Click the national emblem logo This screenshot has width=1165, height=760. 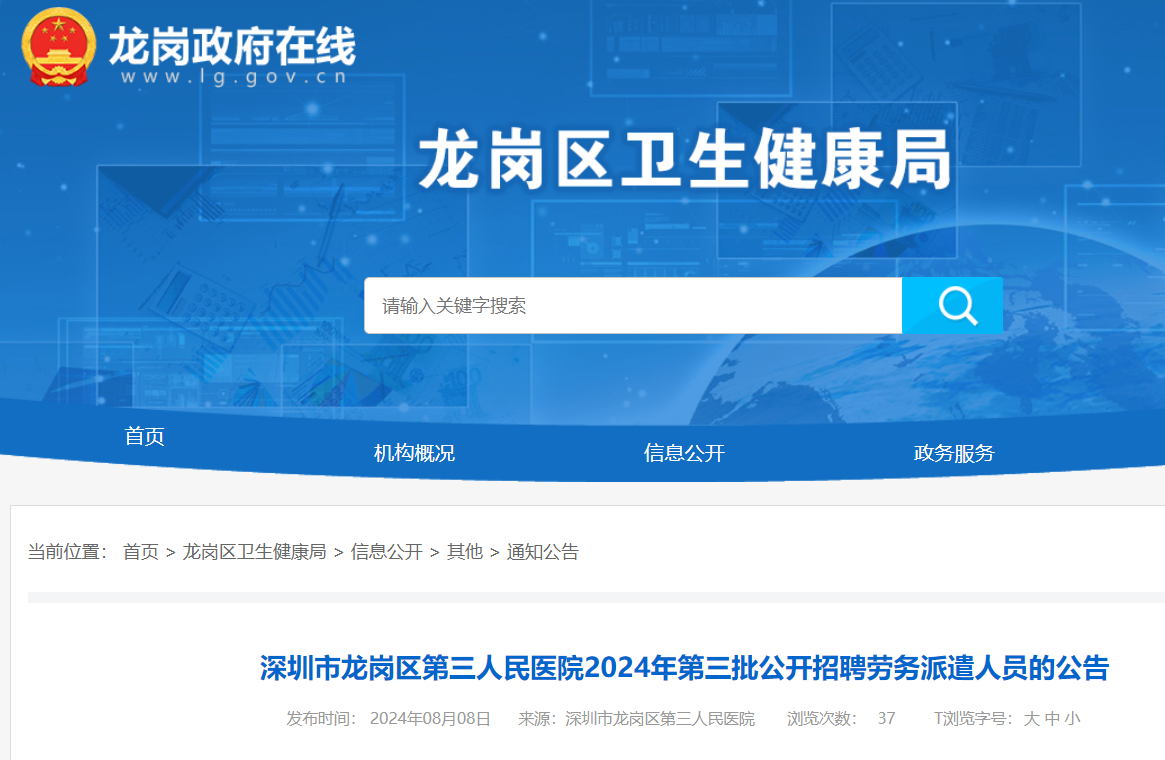coord(59,48)
